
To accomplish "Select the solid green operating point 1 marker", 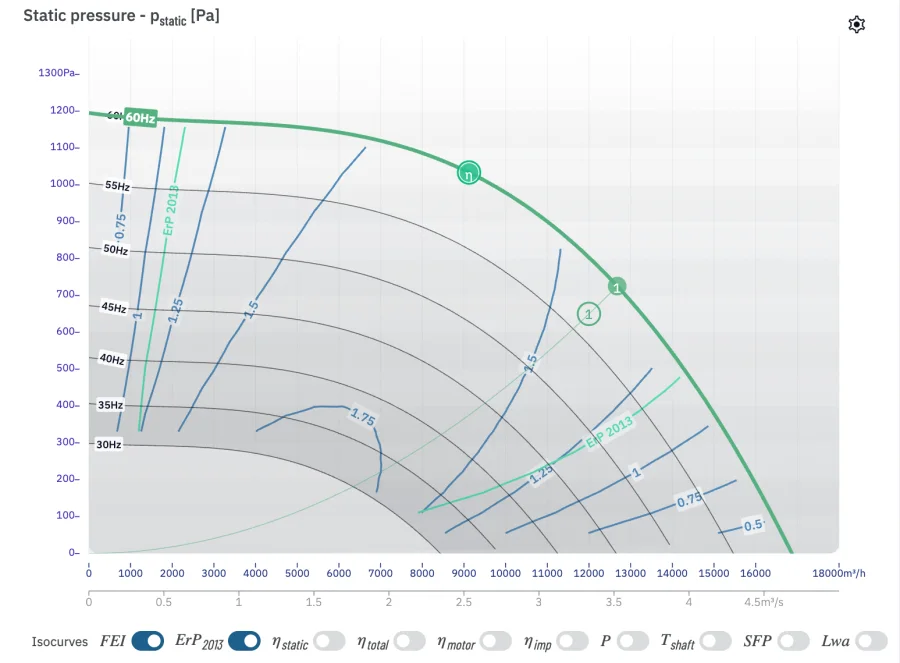I will (617, 287).
